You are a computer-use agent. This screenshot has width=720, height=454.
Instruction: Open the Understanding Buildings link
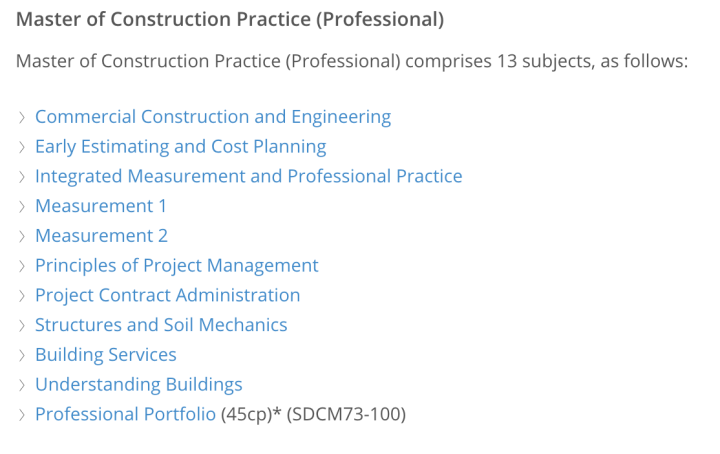pos(139,384)
